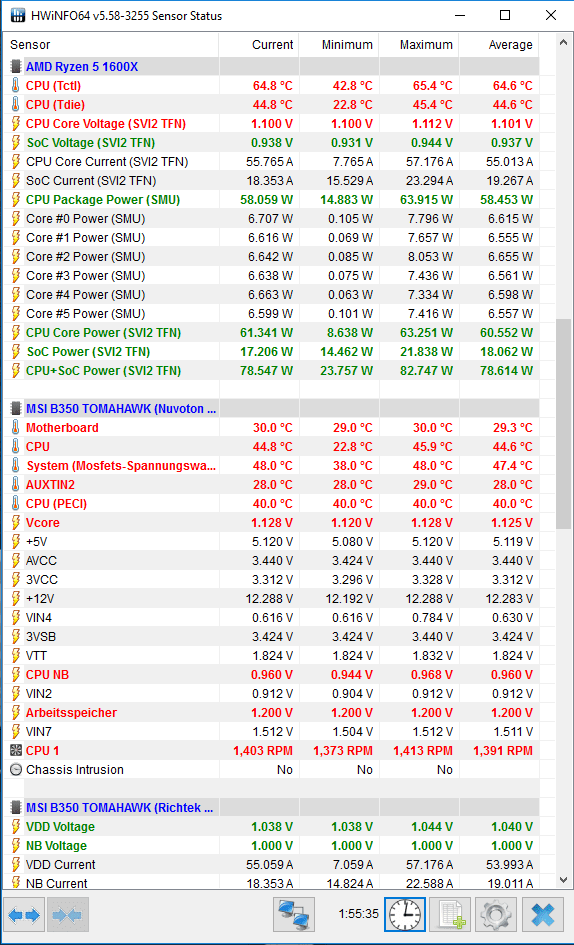Click the thermometer icon for Motherboard
This screenshot has height=945, width=574.
[x=16, y=428]
